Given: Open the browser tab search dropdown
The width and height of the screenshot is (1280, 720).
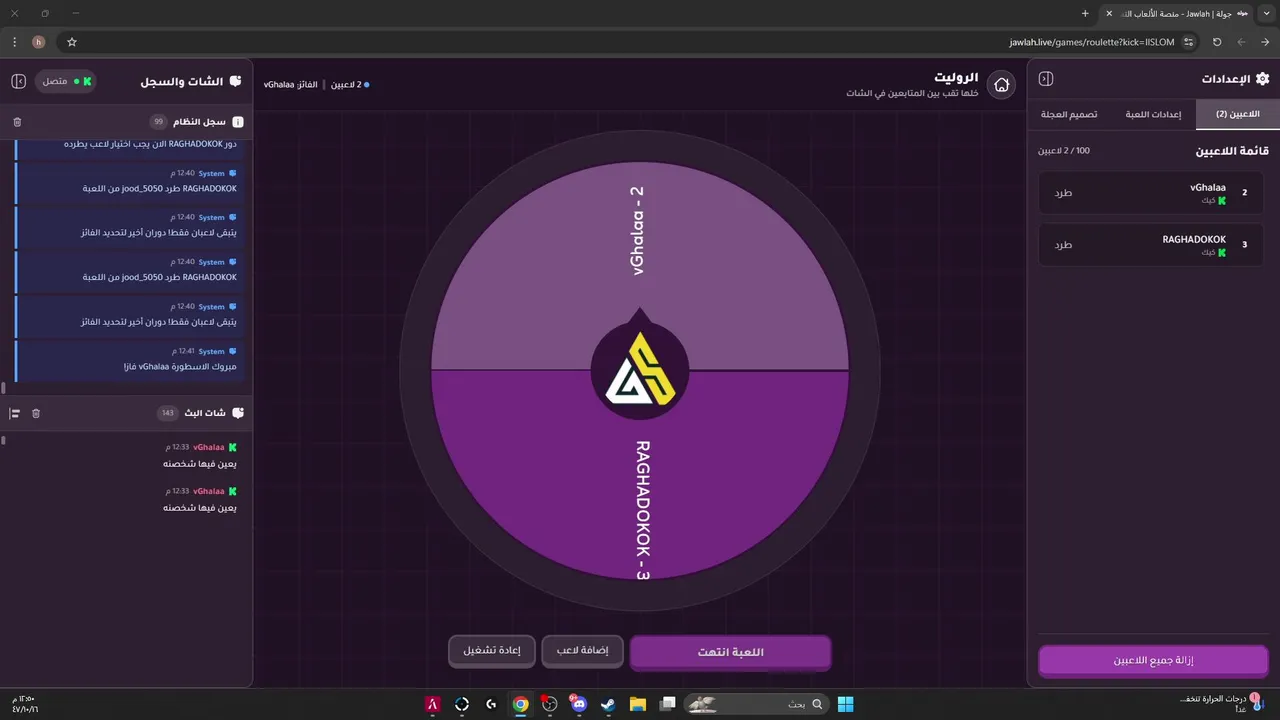Looking at the screenshot, I should 1268,13.
